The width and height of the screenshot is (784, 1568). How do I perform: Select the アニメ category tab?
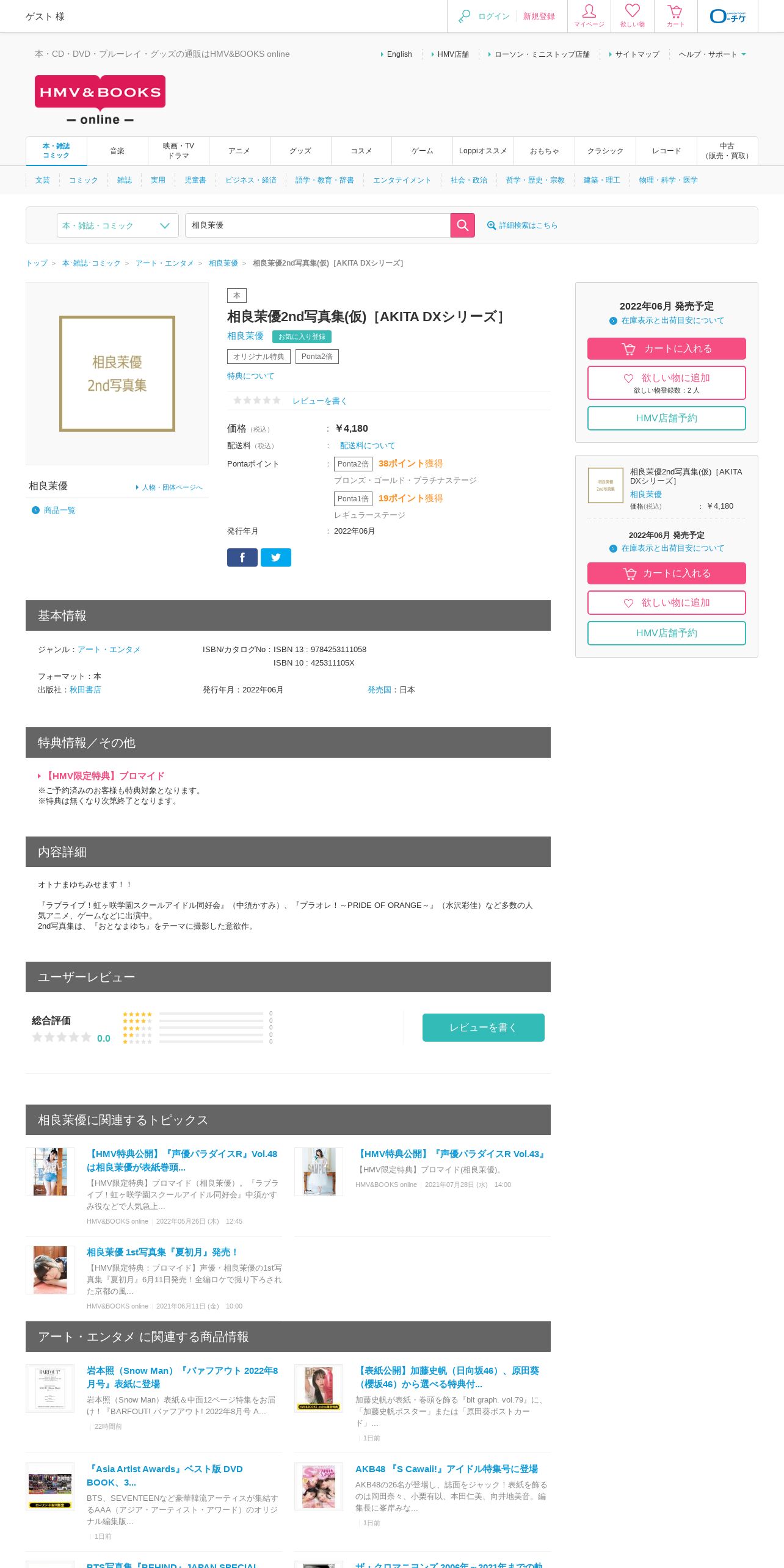pyautogui.click(x=239, y=151)
